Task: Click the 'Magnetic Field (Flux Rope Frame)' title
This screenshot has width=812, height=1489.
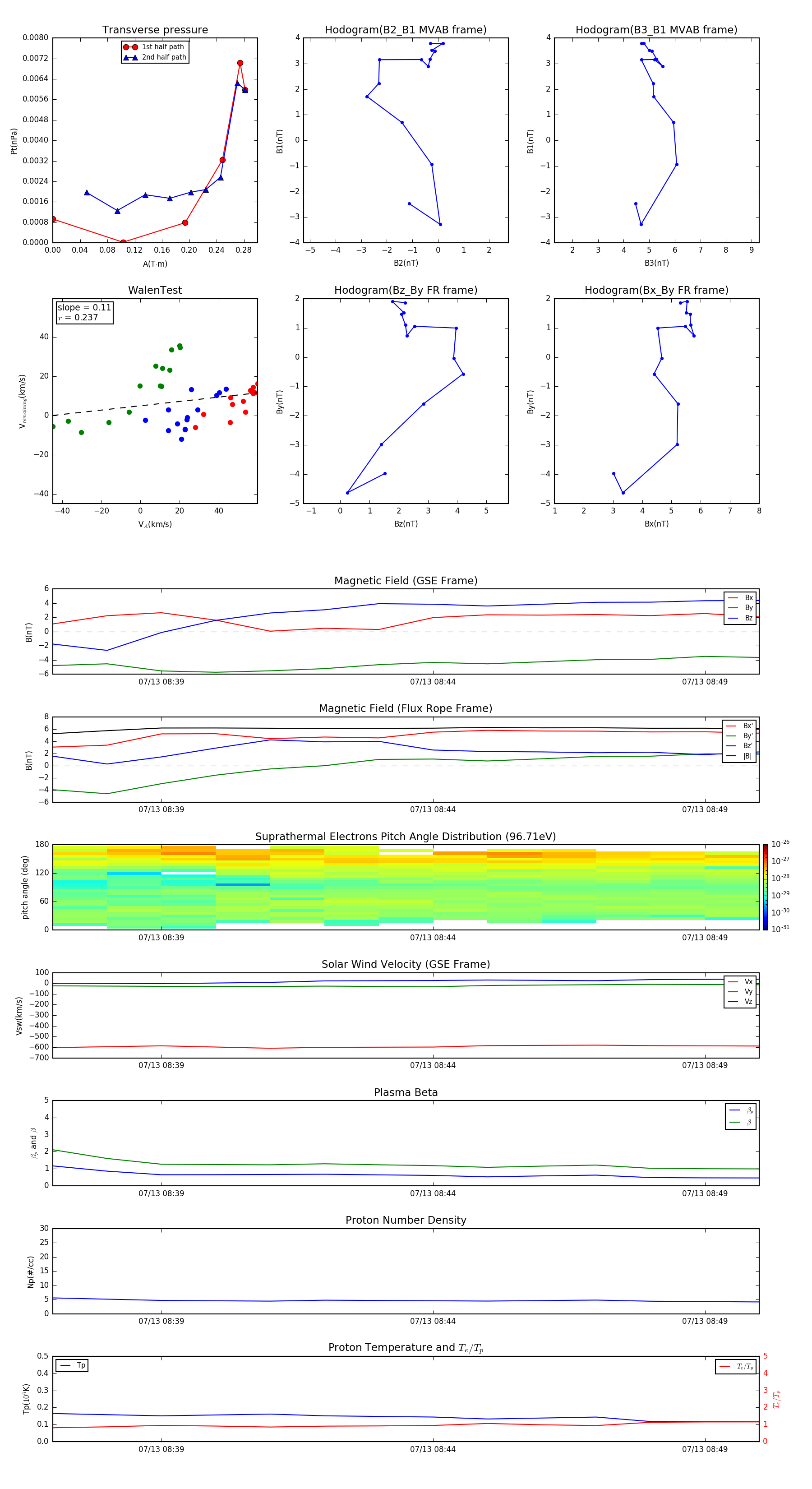Action: (406, 709)
